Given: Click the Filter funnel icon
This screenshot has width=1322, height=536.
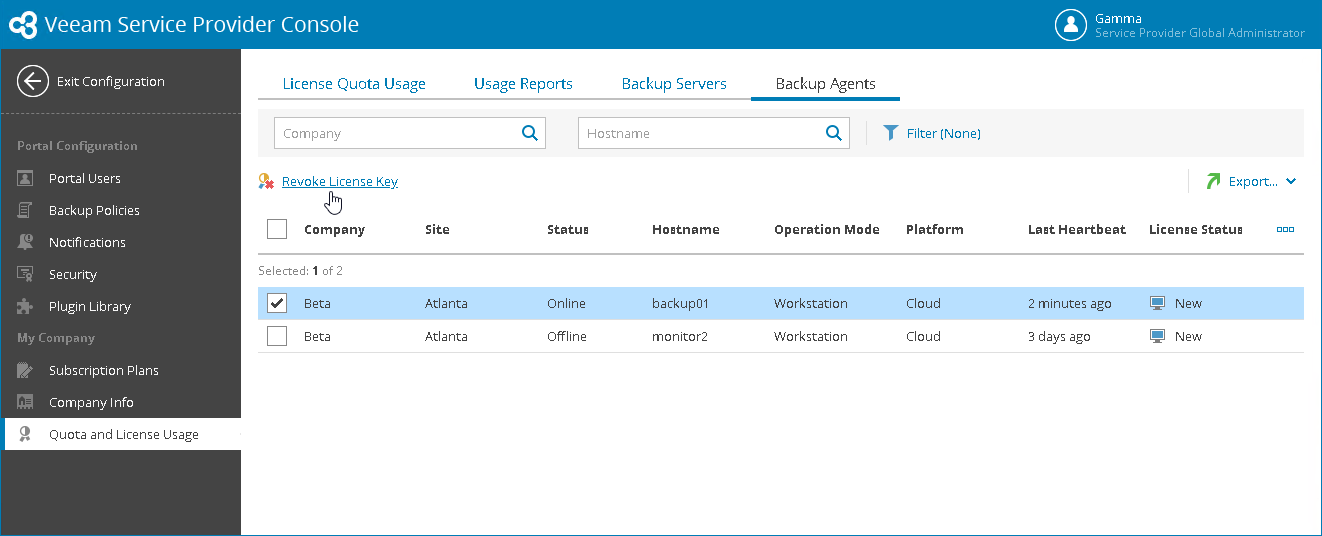Looking at the screenshot, I should click(891, 133).
